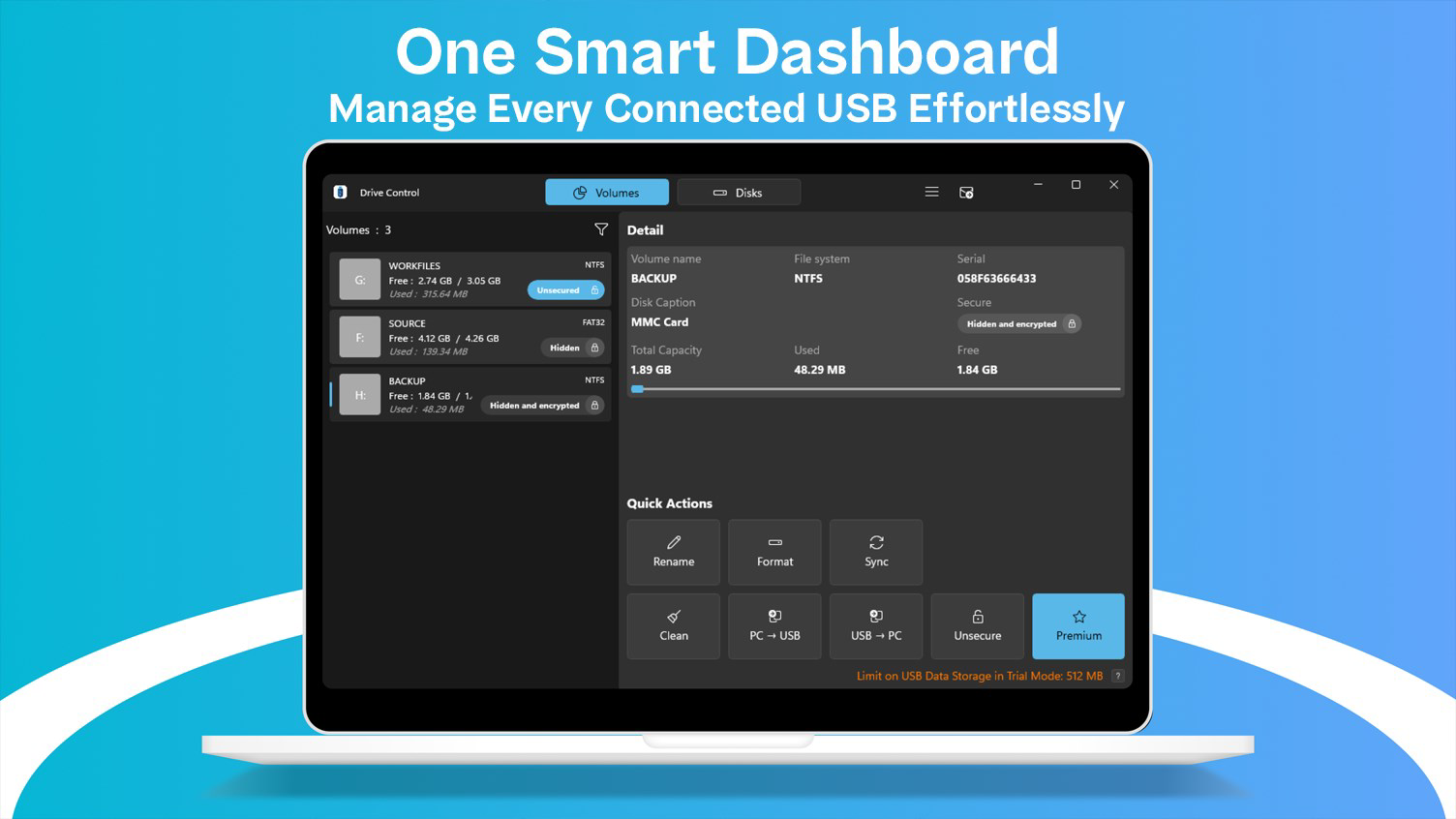Toggle the Hidden lock badge on SOURCE
Screen dimensions: 1456x819
tap(573, 348)
